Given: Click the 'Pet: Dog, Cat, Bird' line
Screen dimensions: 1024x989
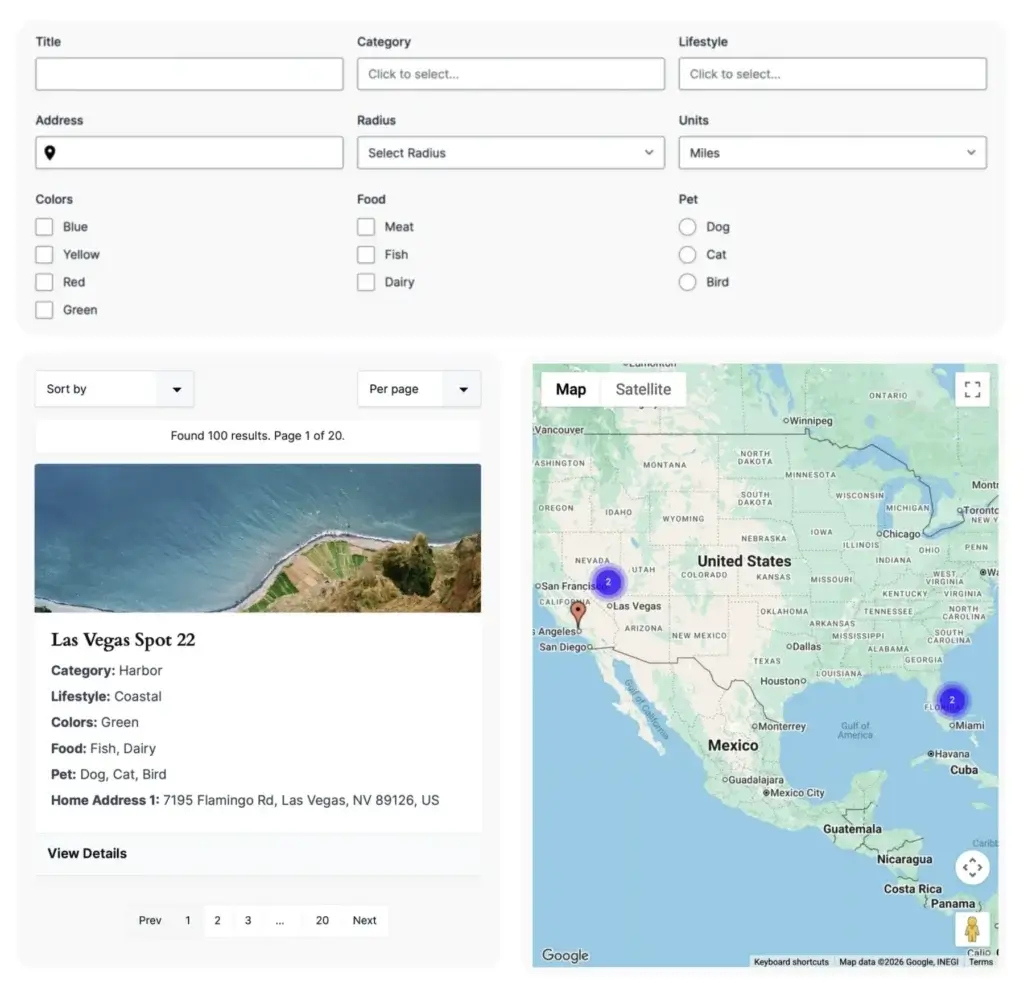Looking at the screenshot, I should (x=108, y=774).
